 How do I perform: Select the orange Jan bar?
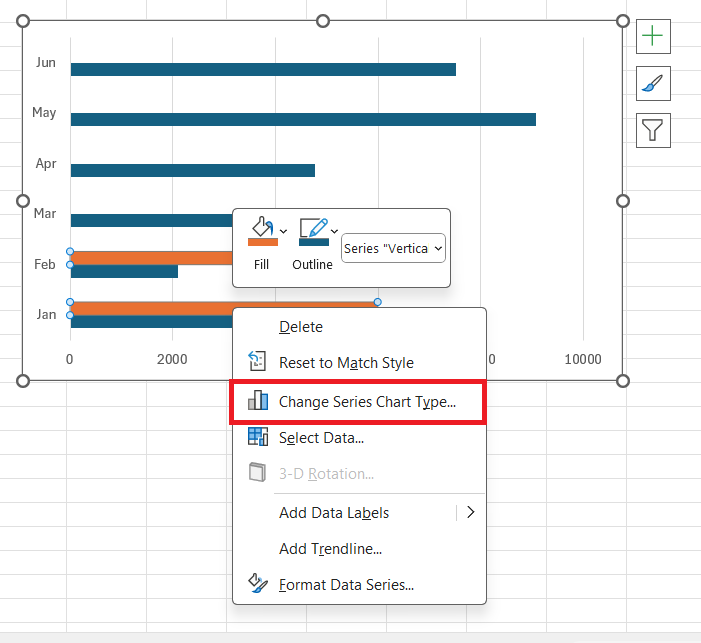152,309
